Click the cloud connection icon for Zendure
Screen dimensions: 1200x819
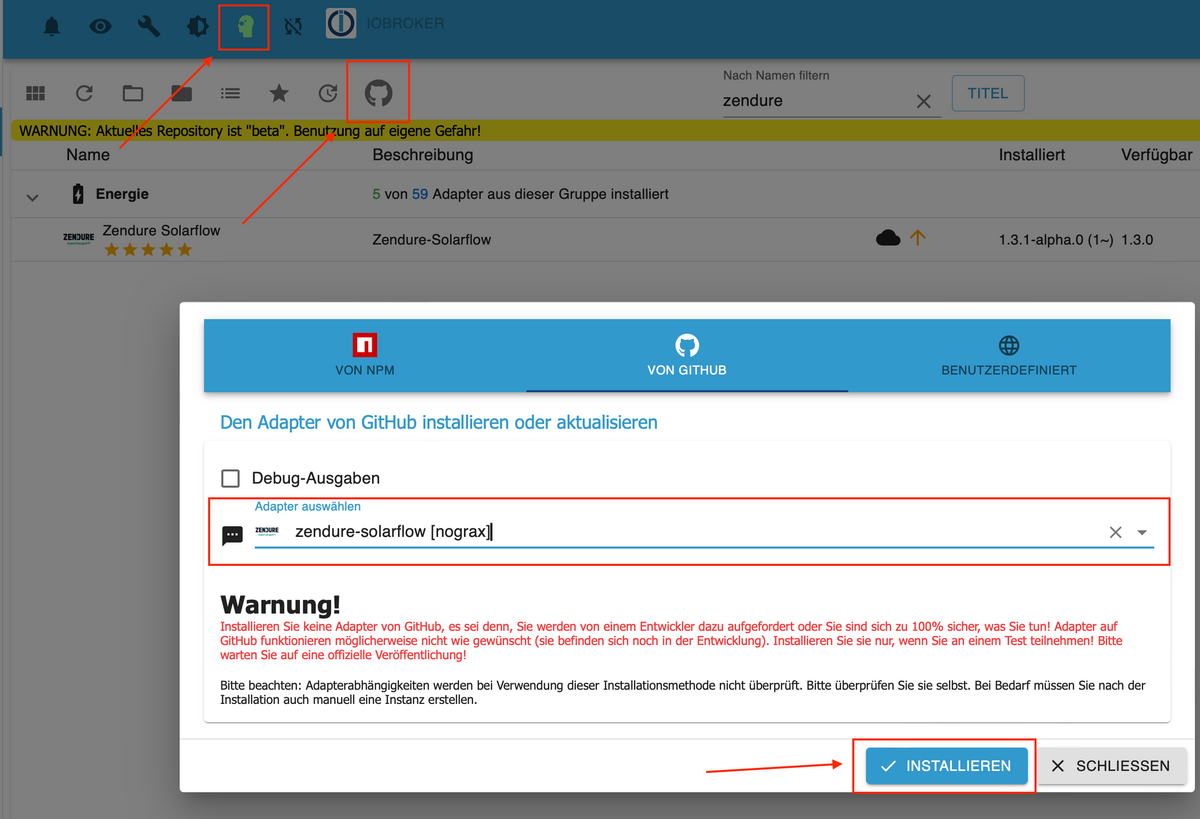pos(888,238)
